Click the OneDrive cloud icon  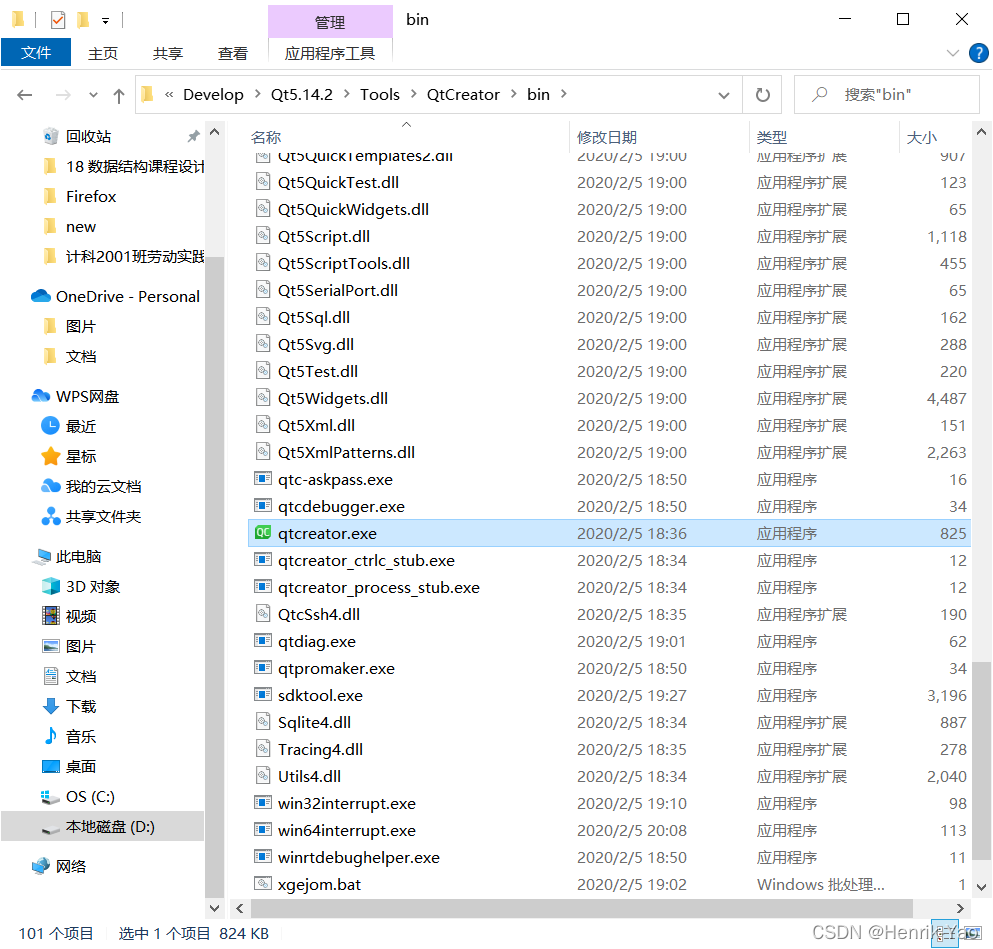pos(41,296)
